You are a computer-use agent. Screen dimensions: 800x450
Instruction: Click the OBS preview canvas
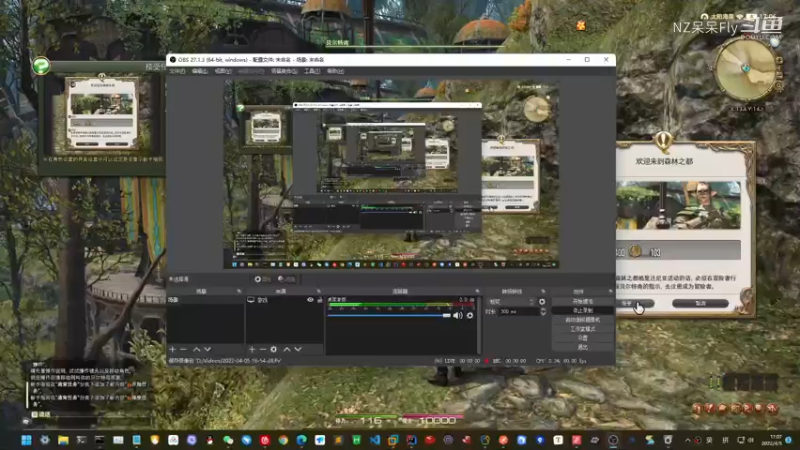pyautogui.click(x=391, y=174)
